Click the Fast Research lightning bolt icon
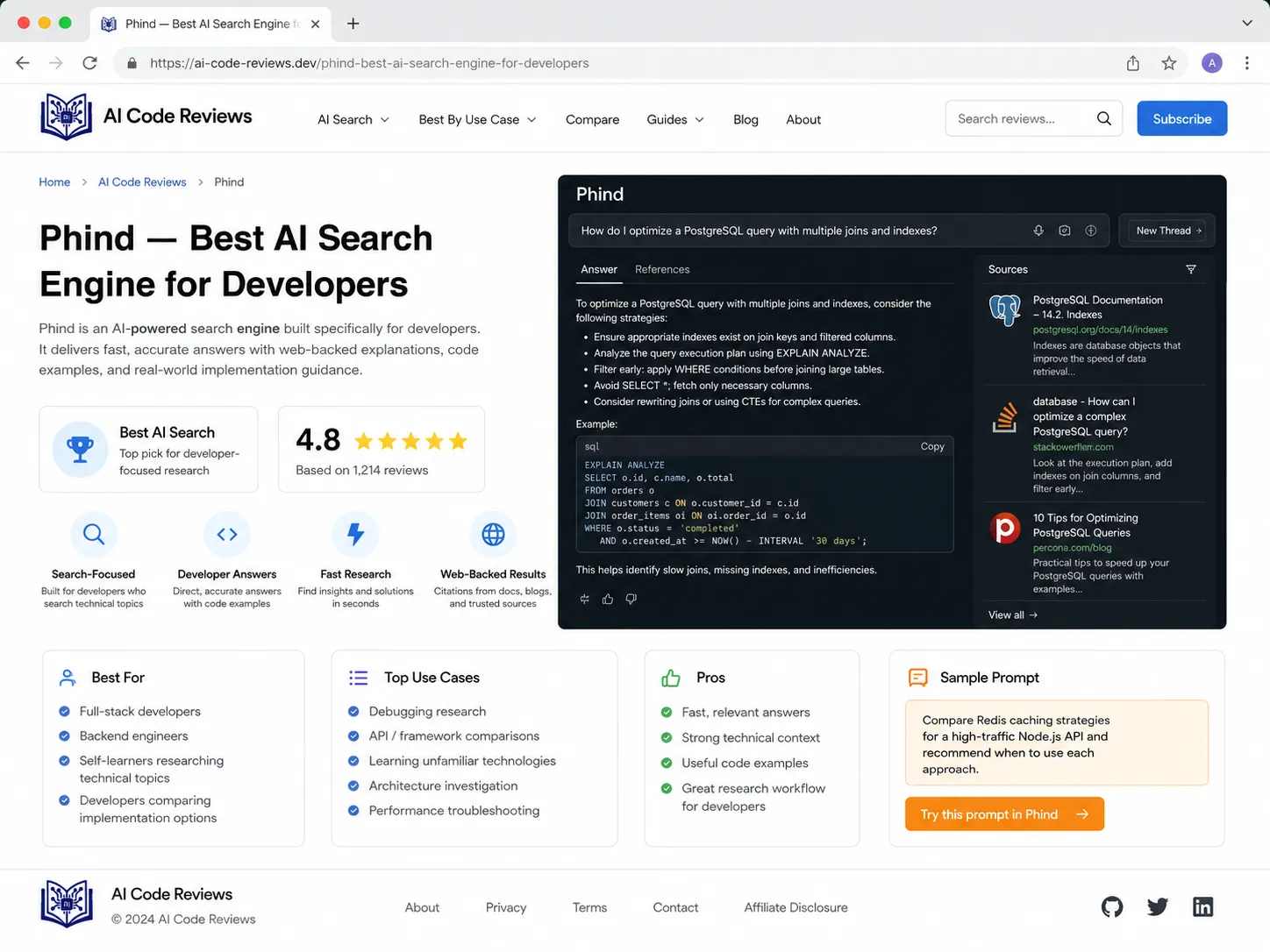This screenshot has width=1270, height=952. click(355, 534)
